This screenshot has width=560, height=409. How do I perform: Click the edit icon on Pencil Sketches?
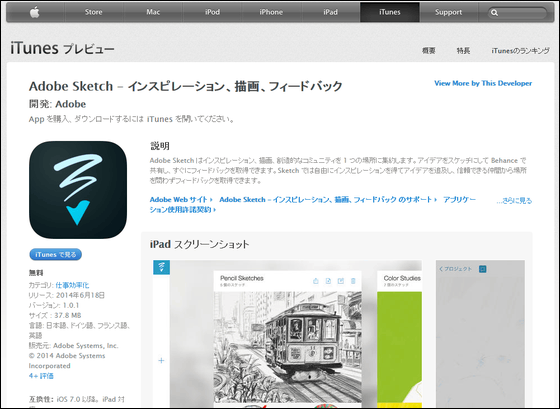pyautogui.click(x=341, y=281)
